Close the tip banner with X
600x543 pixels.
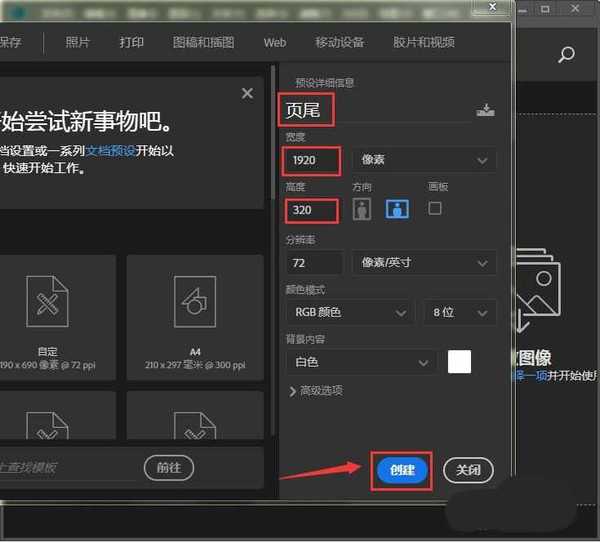[x=247, y=93]
